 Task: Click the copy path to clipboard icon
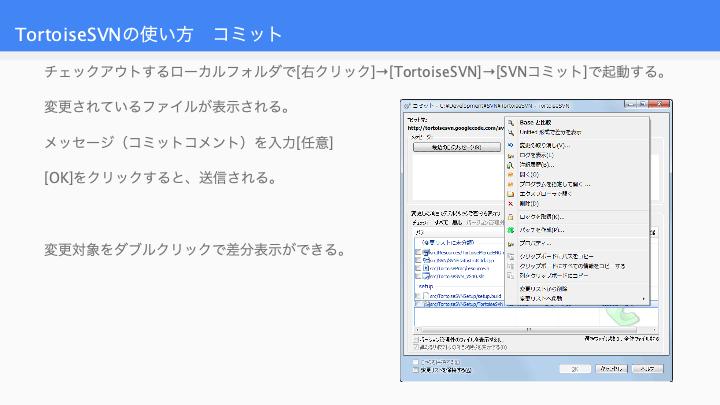point(511,256)
